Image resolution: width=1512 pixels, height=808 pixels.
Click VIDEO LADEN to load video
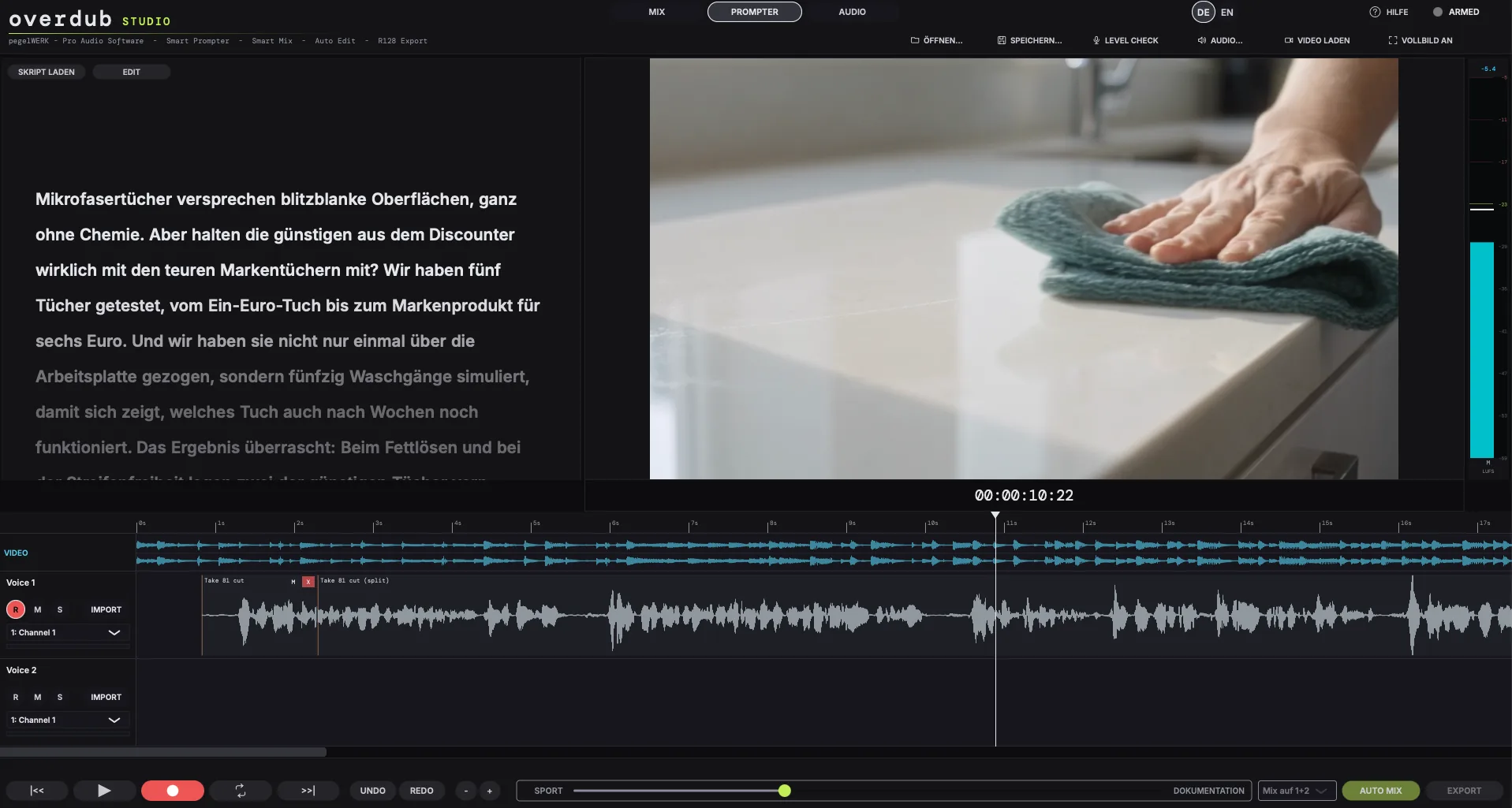[1317, 40]
